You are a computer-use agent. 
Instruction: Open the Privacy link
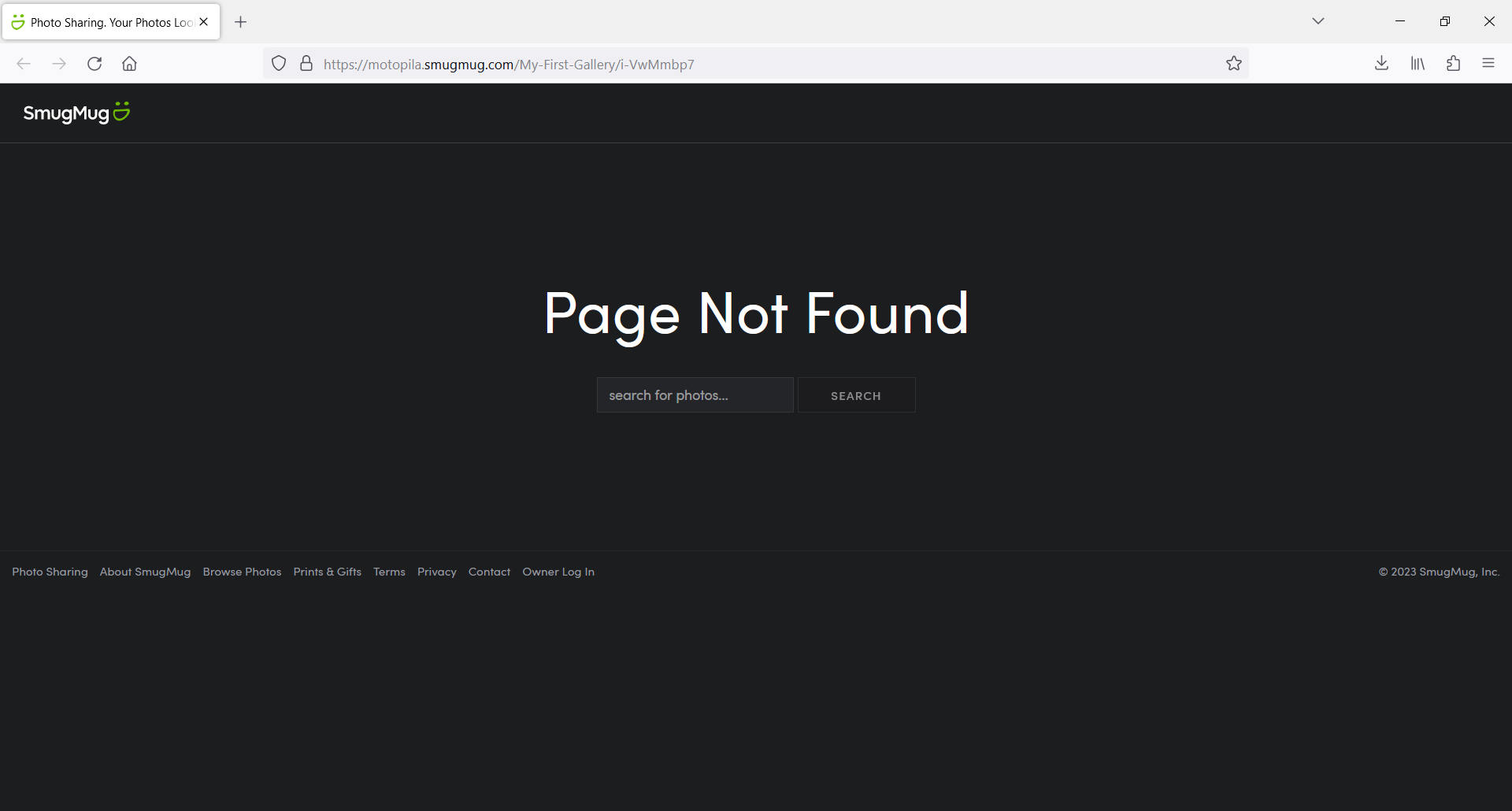click(437, 572)
